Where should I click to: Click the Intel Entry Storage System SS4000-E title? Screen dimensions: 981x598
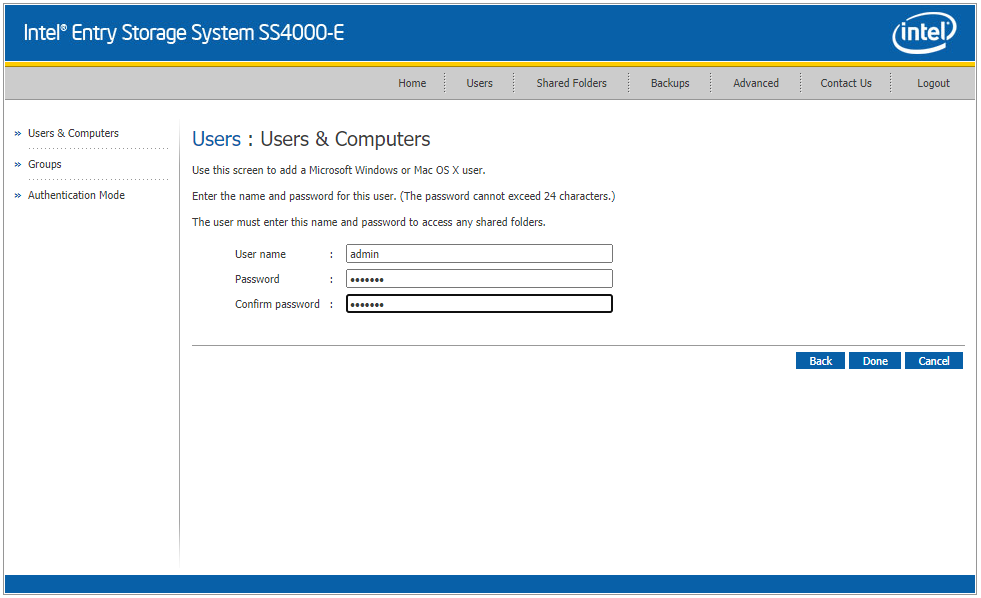183,33
